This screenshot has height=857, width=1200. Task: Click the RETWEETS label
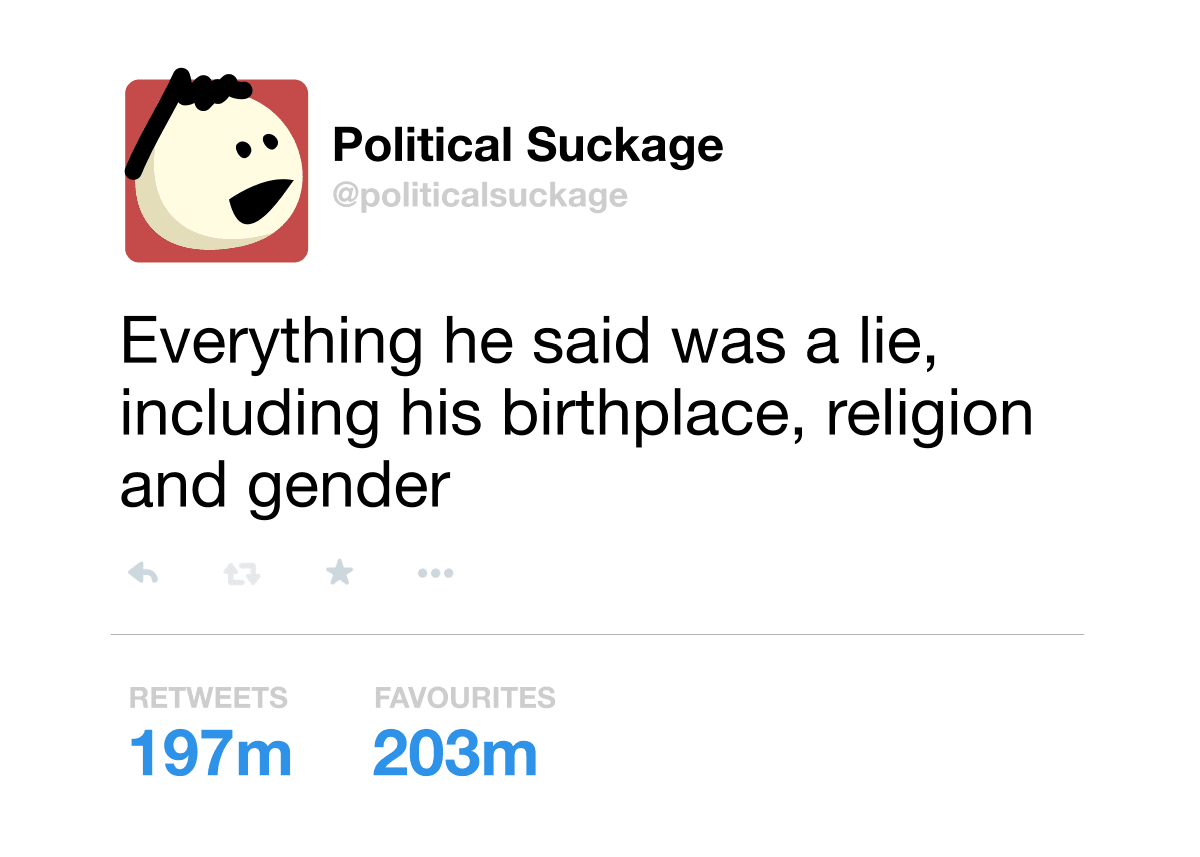(209, 697)
